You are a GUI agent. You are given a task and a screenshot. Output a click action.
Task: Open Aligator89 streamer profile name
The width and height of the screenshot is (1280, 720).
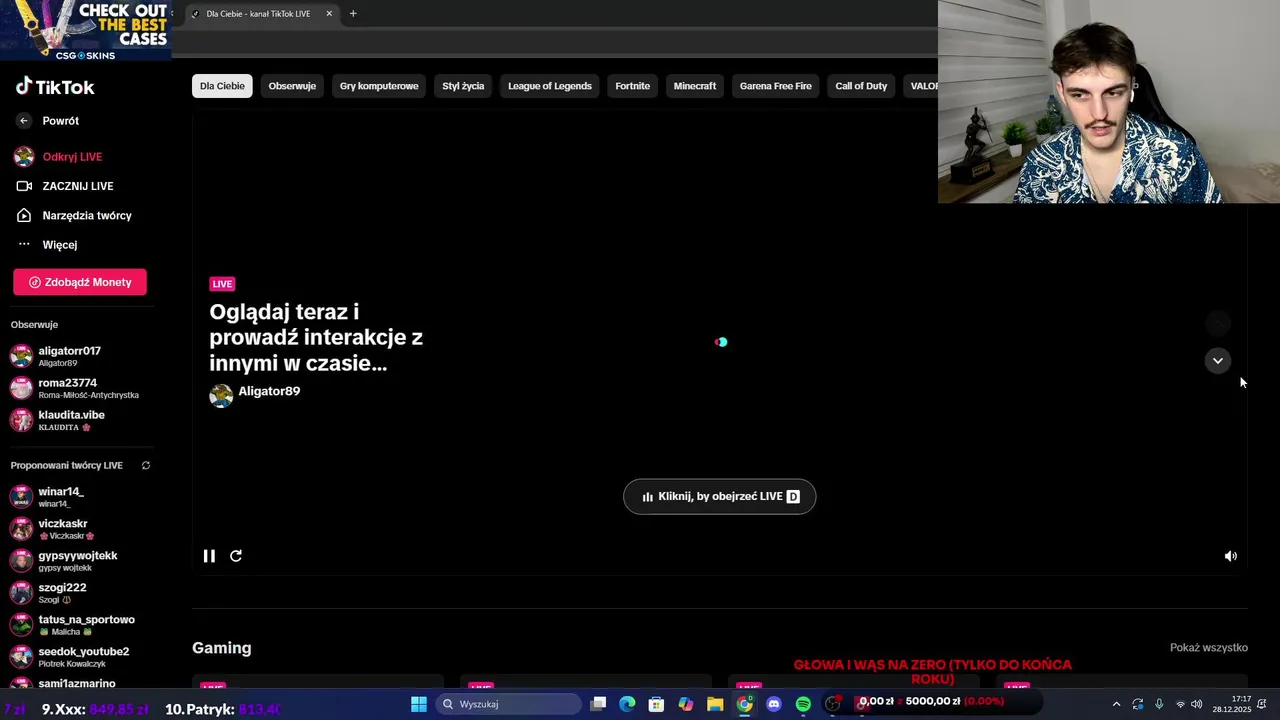coord(269,391)
